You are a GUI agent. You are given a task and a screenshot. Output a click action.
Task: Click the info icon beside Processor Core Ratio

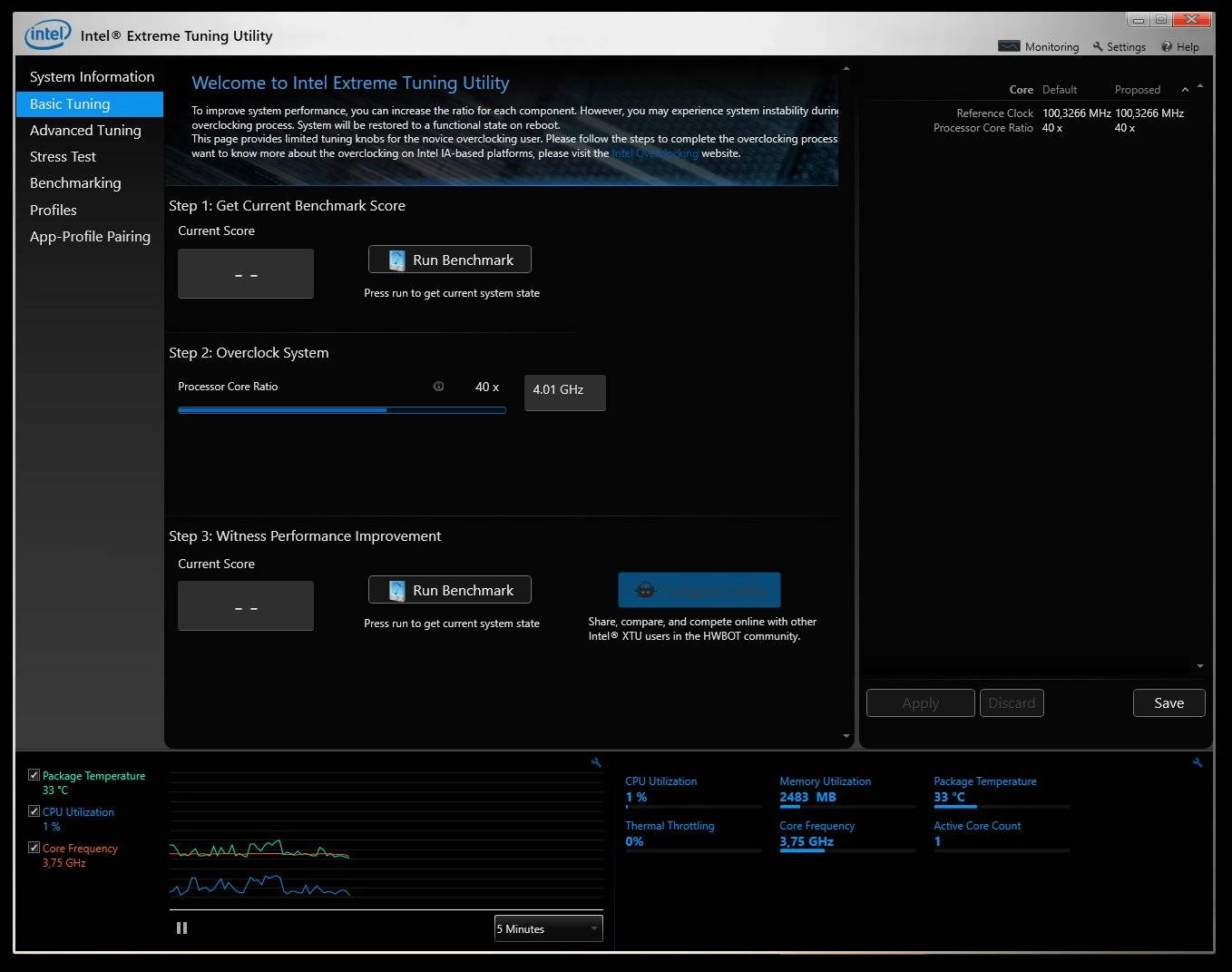pyautogui.click(x=439, y=387)
